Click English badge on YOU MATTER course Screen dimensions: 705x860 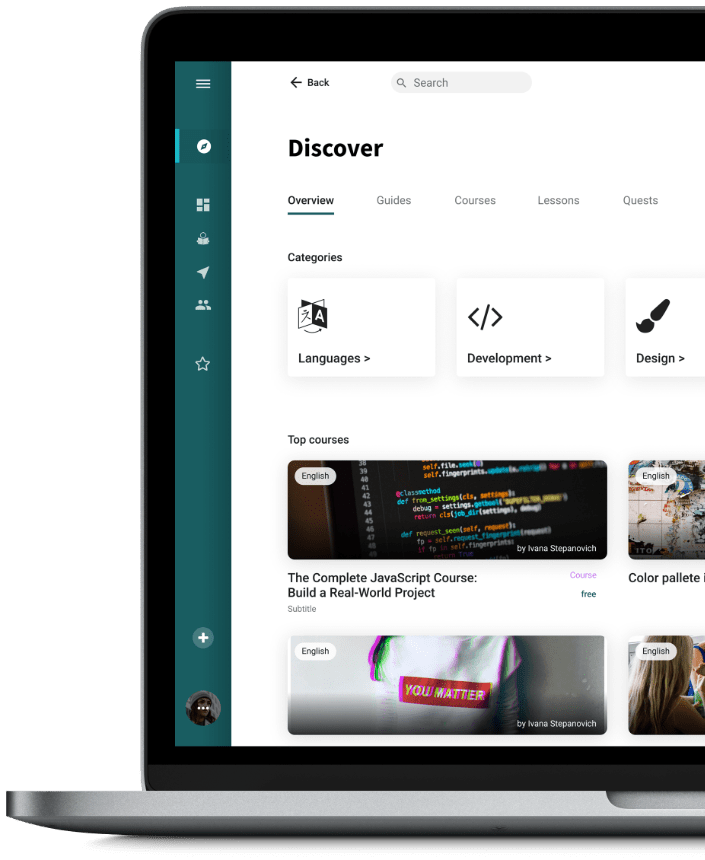pos(315,651)
